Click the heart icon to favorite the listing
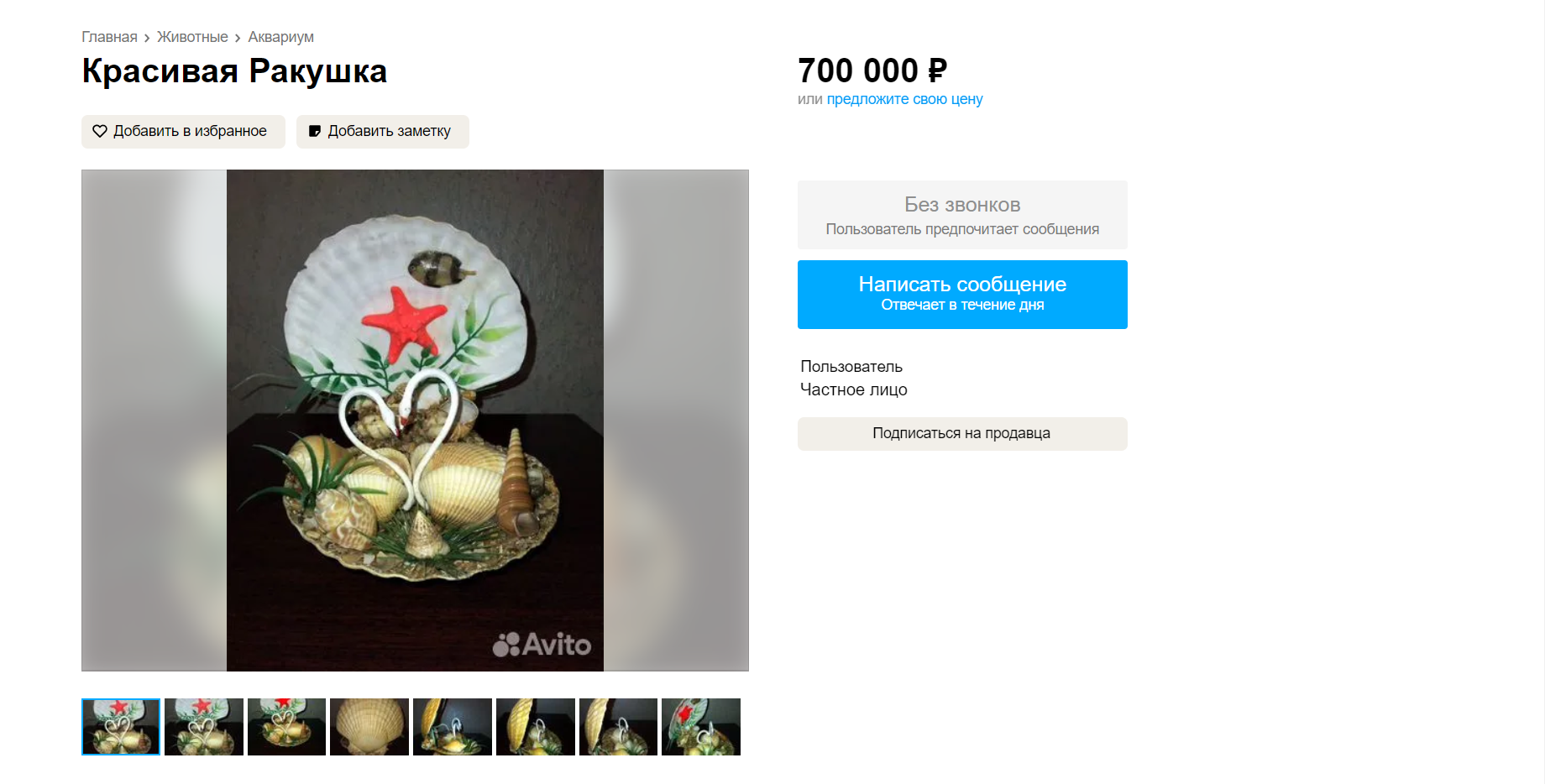The image size is (1545, 784). coord(100,132)
